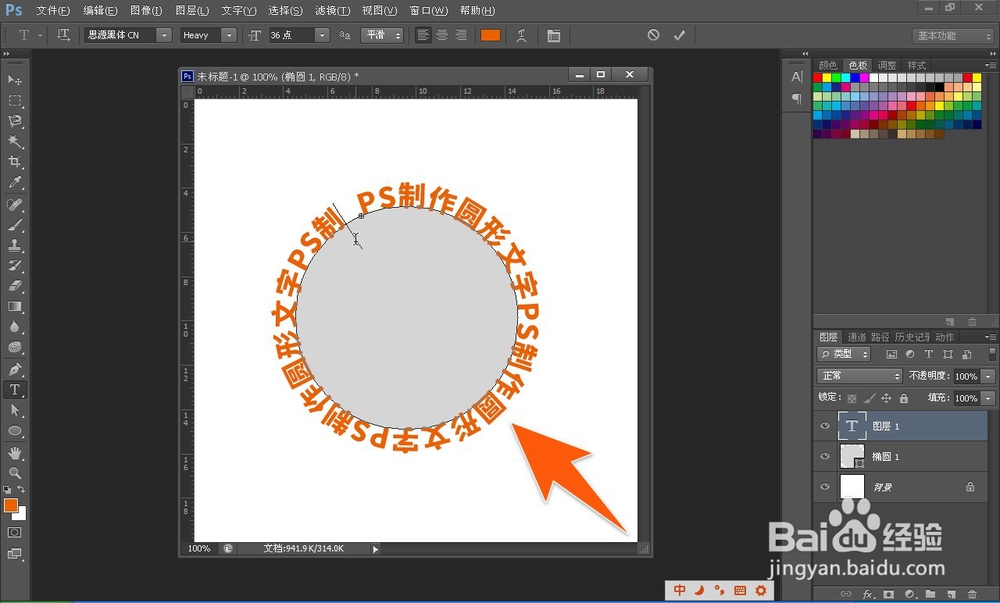Select the Brush tool
The width and height of the screenshot is (1000, 603).
click(x=14, y=225)
